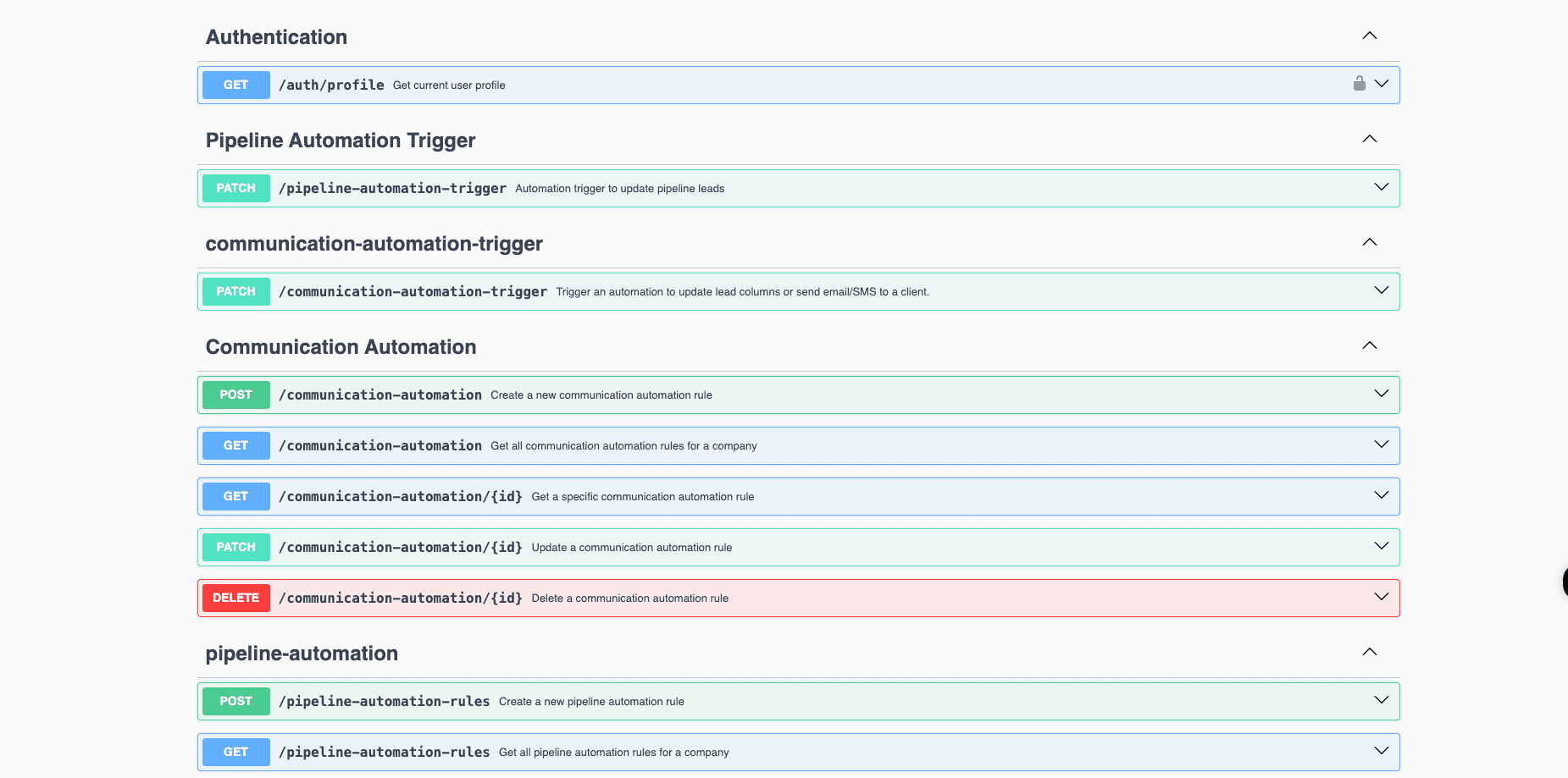Click the DELETE badge for /communication-automation/{id}
The image size is (1568, 778).
[x=236, y=598]
